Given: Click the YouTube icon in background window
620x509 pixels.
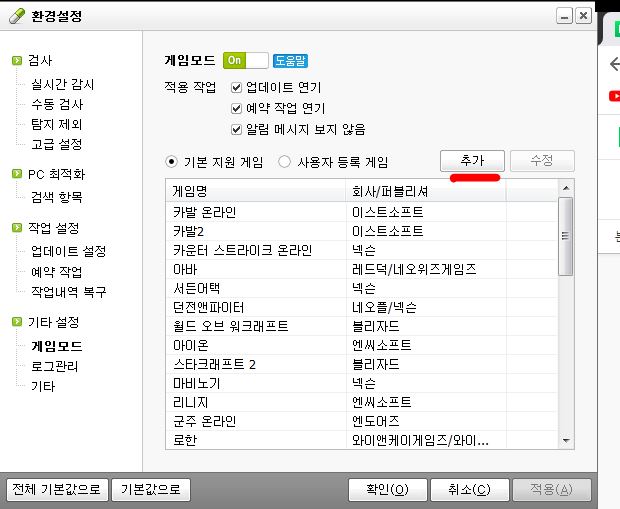Looking at the screenshot, I should click(614, 96).
